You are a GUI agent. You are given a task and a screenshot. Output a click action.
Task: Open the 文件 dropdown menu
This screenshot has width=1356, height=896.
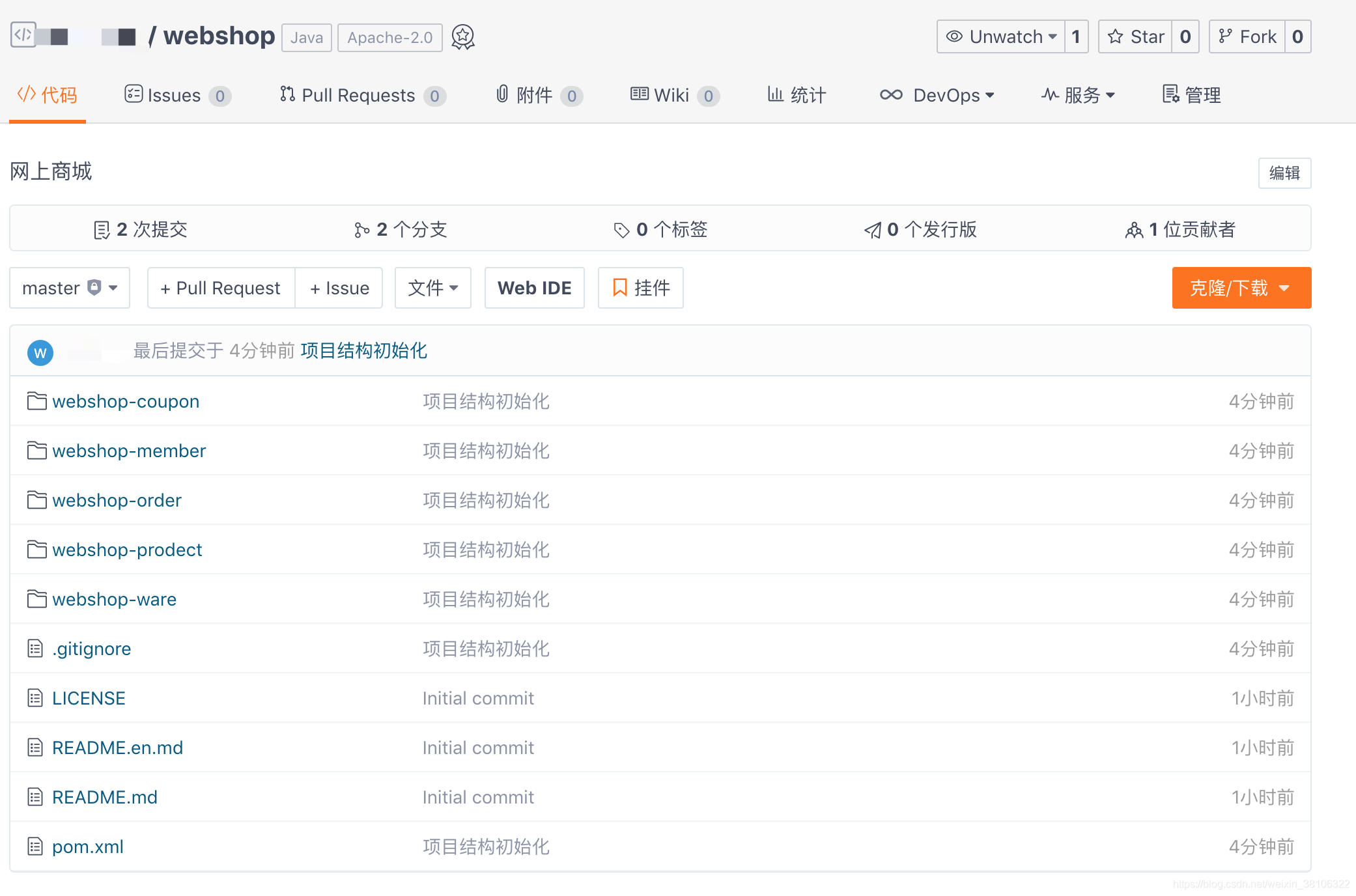(432, 288)
